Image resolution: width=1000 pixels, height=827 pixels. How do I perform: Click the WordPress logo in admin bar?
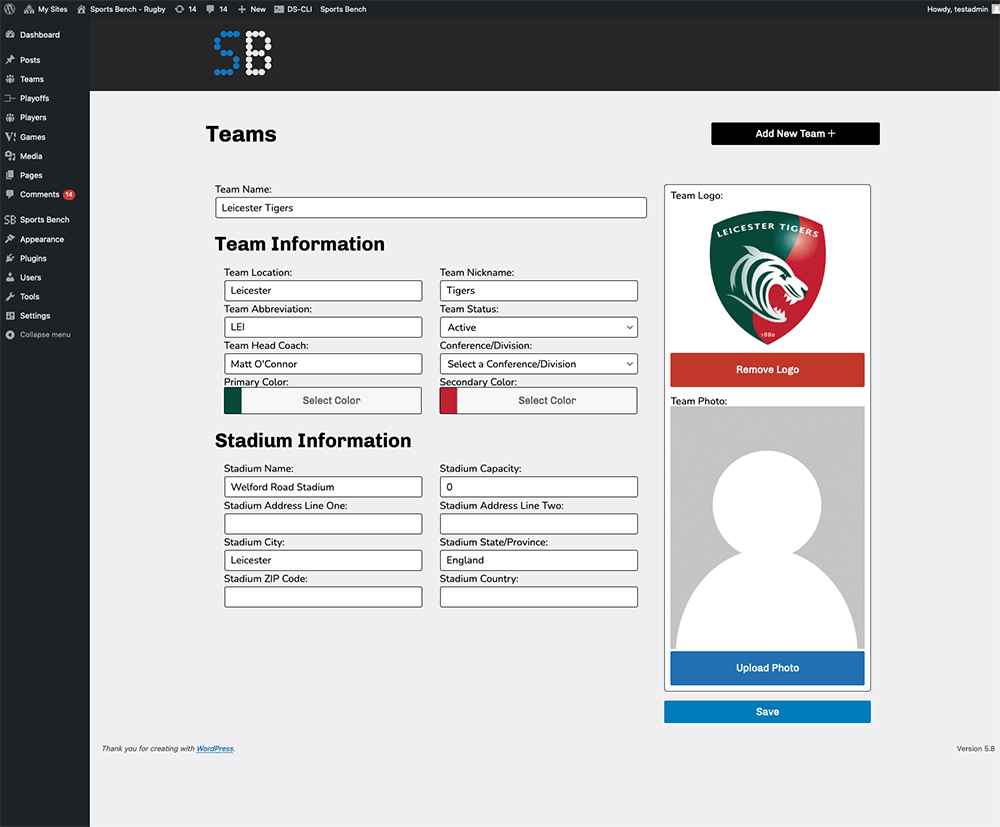(x=10, y=9)
